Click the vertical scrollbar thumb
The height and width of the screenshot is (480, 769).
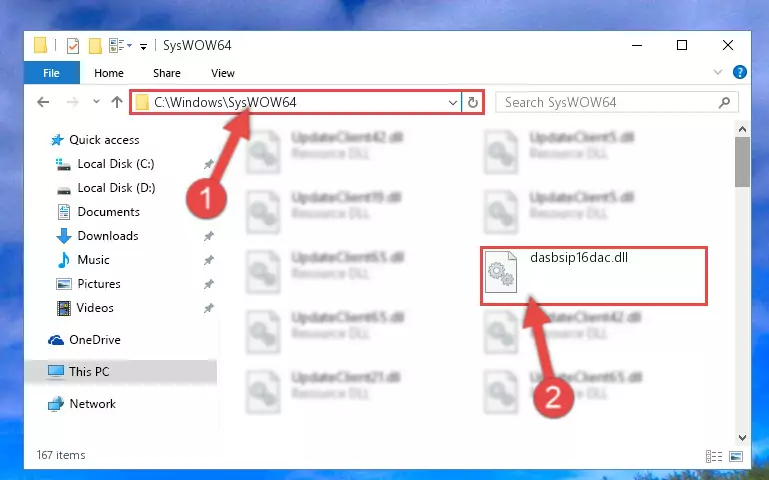tap(742, 162)
